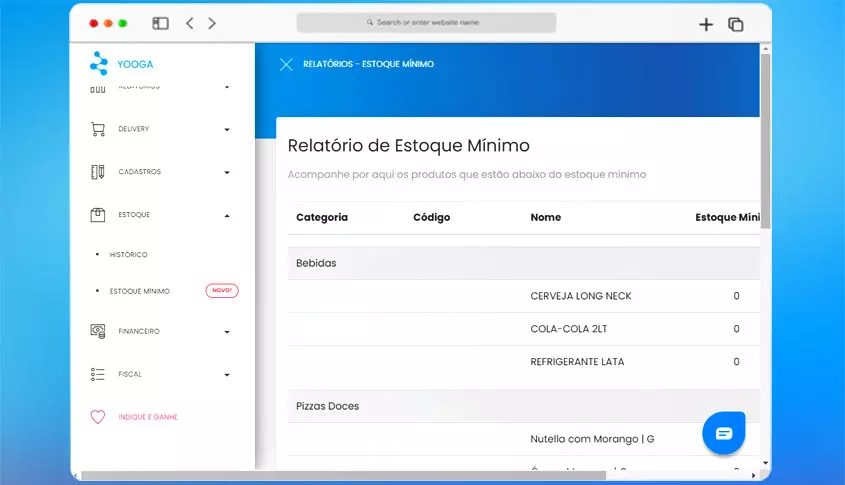Open the blue chat bubble button
The width and height of the screenshot is (845, 485).
724,433
